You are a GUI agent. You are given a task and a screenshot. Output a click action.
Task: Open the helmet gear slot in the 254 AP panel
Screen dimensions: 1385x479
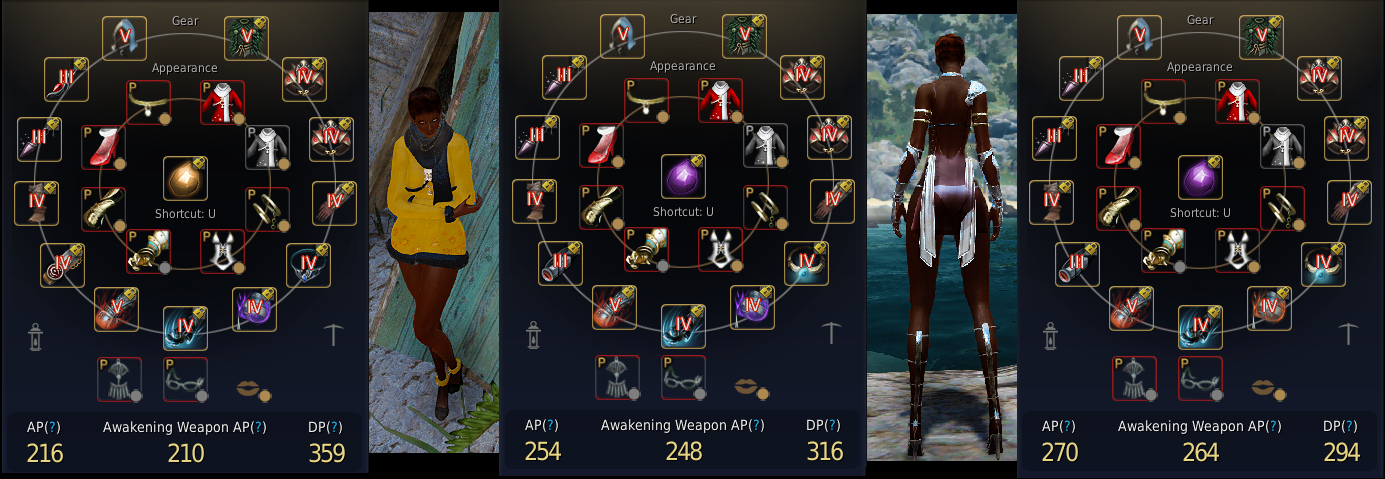pyautogui.click(x=622, y=37)
